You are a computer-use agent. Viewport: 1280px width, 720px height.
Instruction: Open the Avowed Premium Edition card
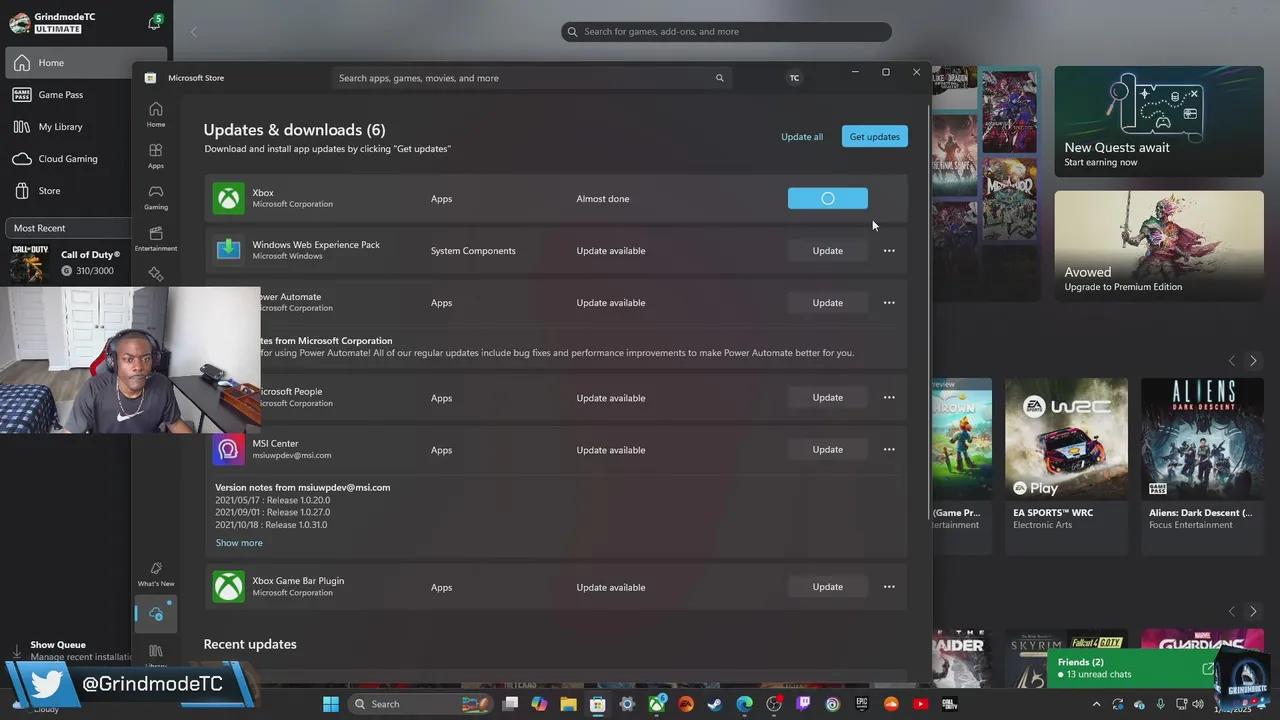tap(1159, 246)
